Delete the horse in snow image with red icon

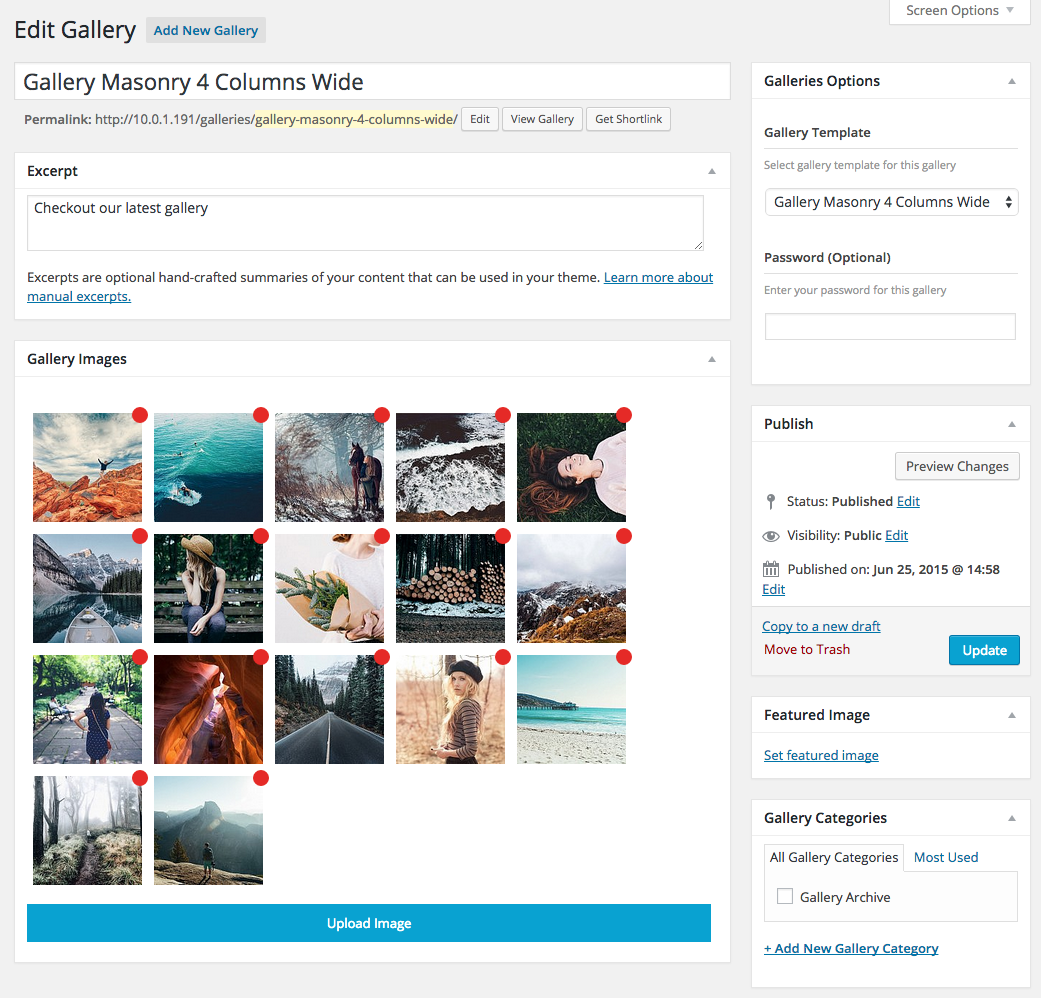(381, 414)
